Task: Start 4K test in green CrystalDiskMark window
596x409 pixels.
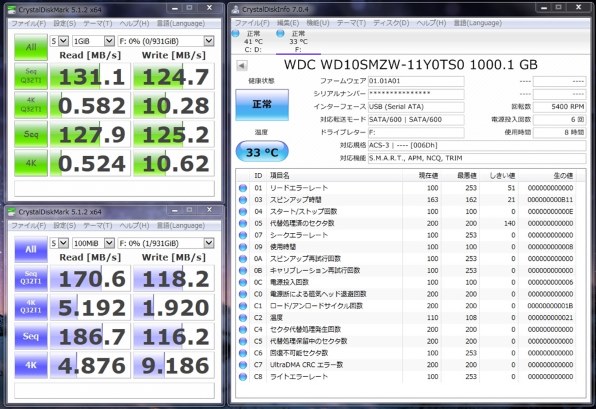Action: click(31, 163)
